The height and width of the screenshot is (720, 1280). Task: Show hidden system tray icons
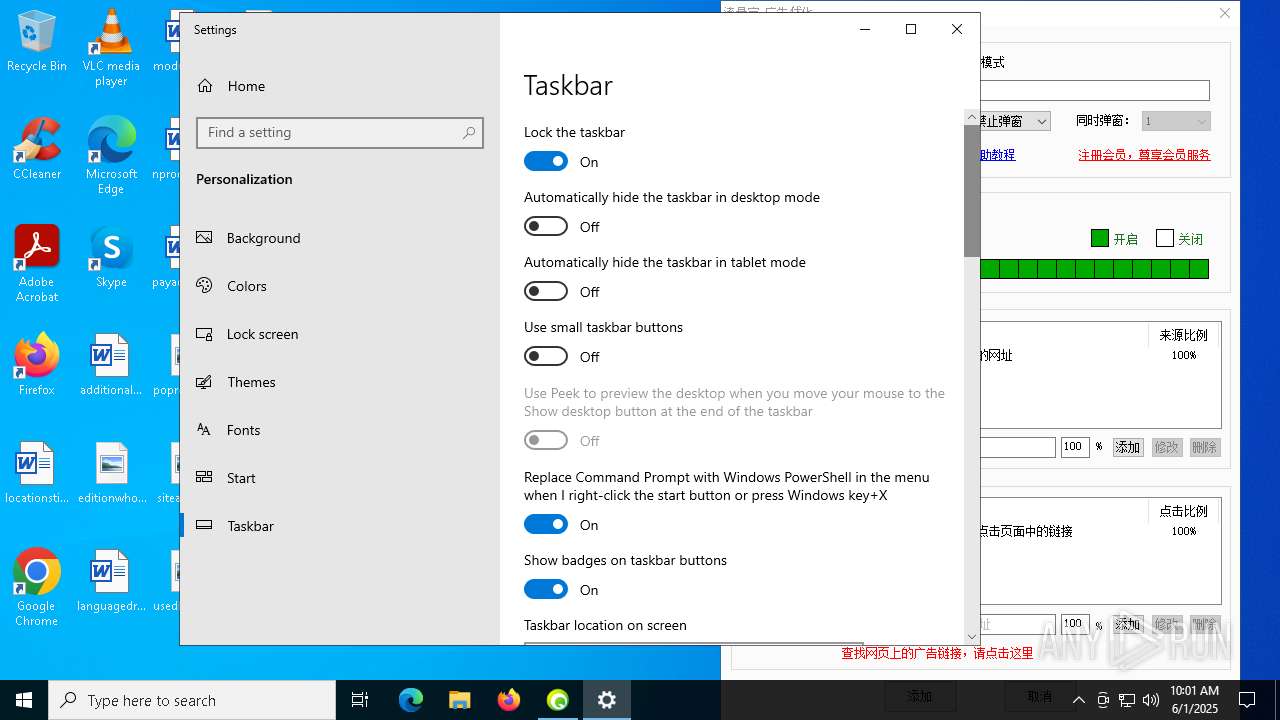click(x=1078, y=700)
